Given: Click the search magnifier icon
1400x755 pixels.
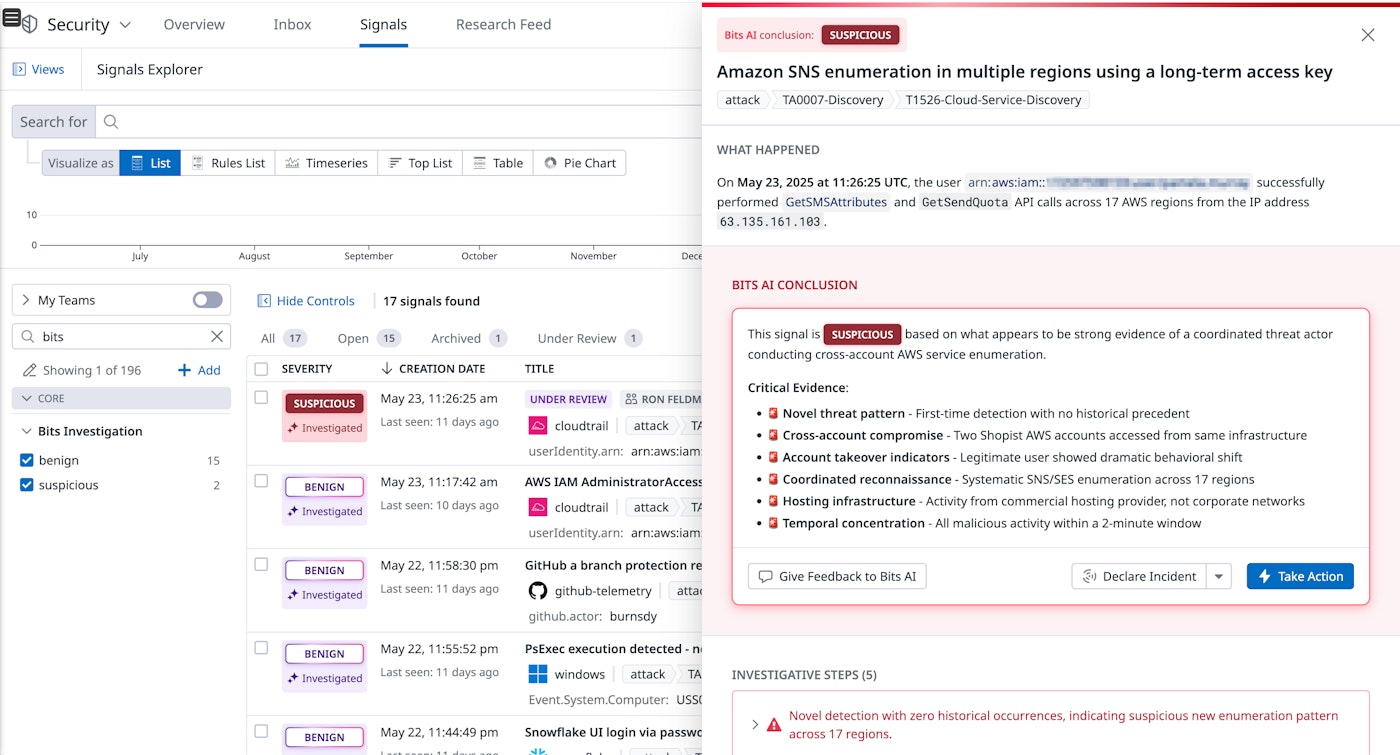Looking at the screenshot, I should coord(111,122).
